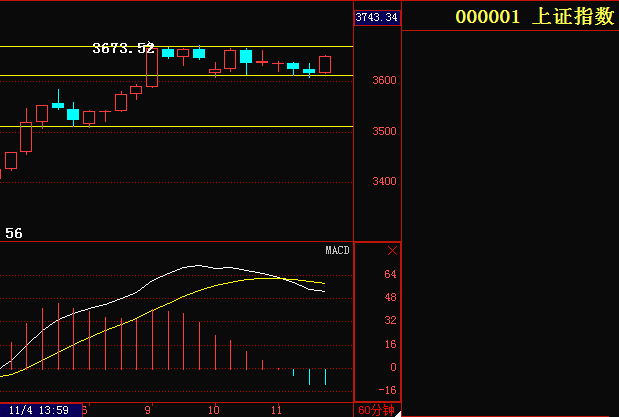Viewport: 619px width, 417px height.
Task: Click the 64 value on MACD axis
Action: (x=390, y=274)
